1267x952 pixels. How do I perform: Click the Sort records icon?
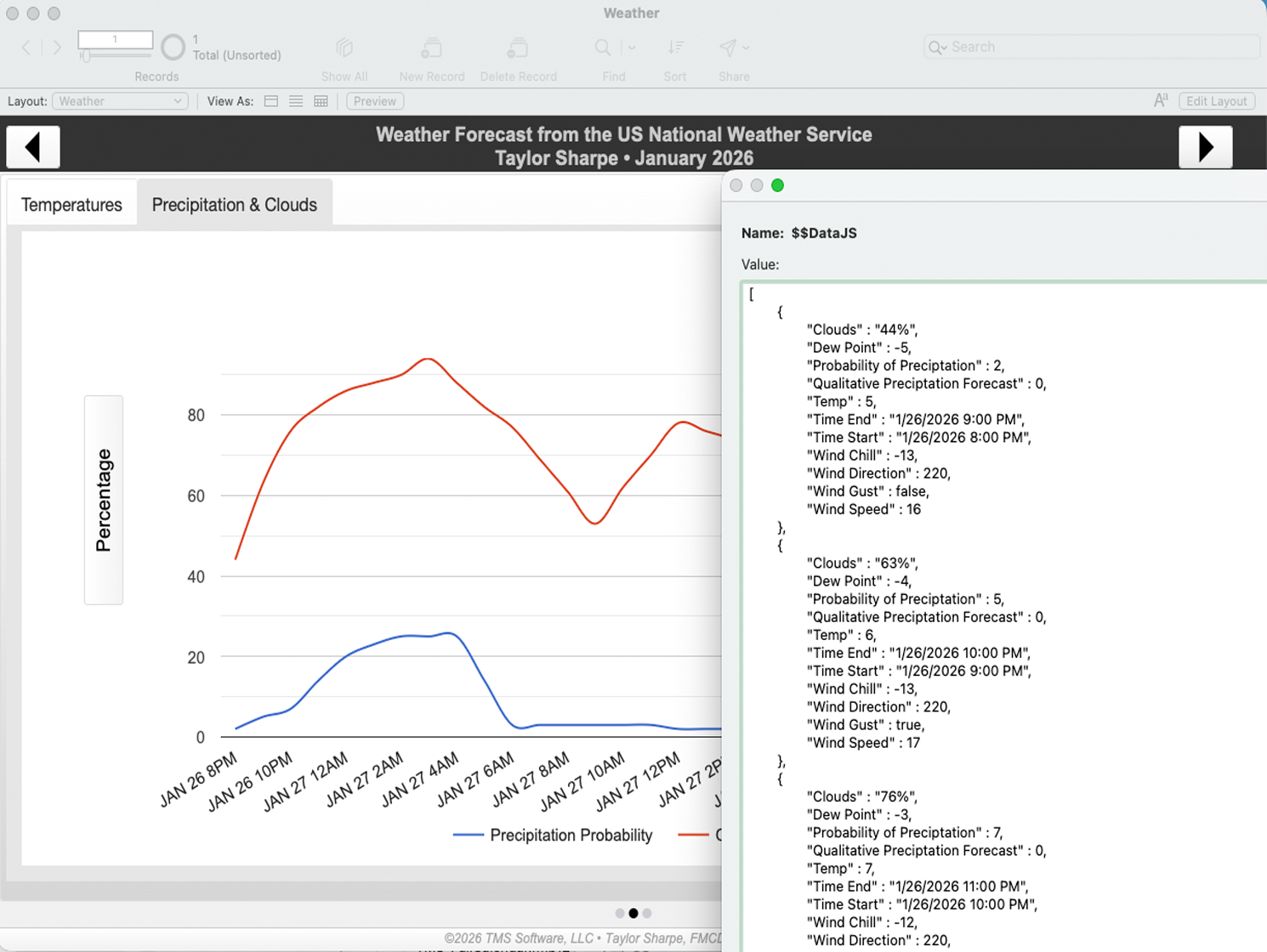(675, 48)
